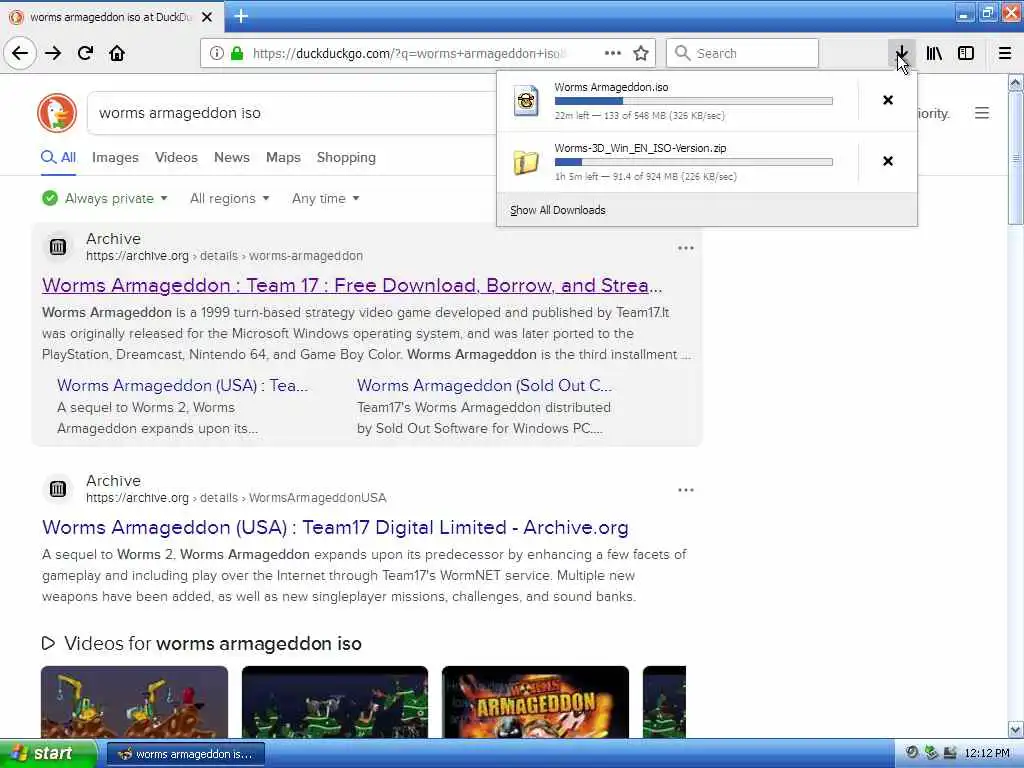The width and height of the screenshot is (1024, 768).
Task: Select the worms armageddon taskbar button
Action: click(x=185, y=754)
